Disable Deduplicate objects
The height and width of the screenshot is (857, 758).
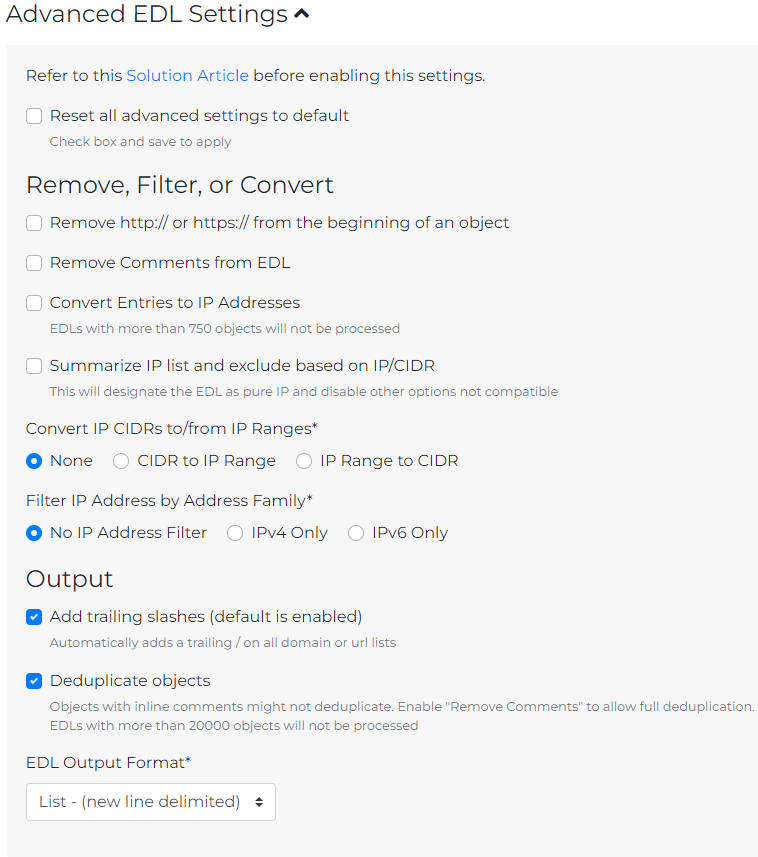(x=33, y=680)
